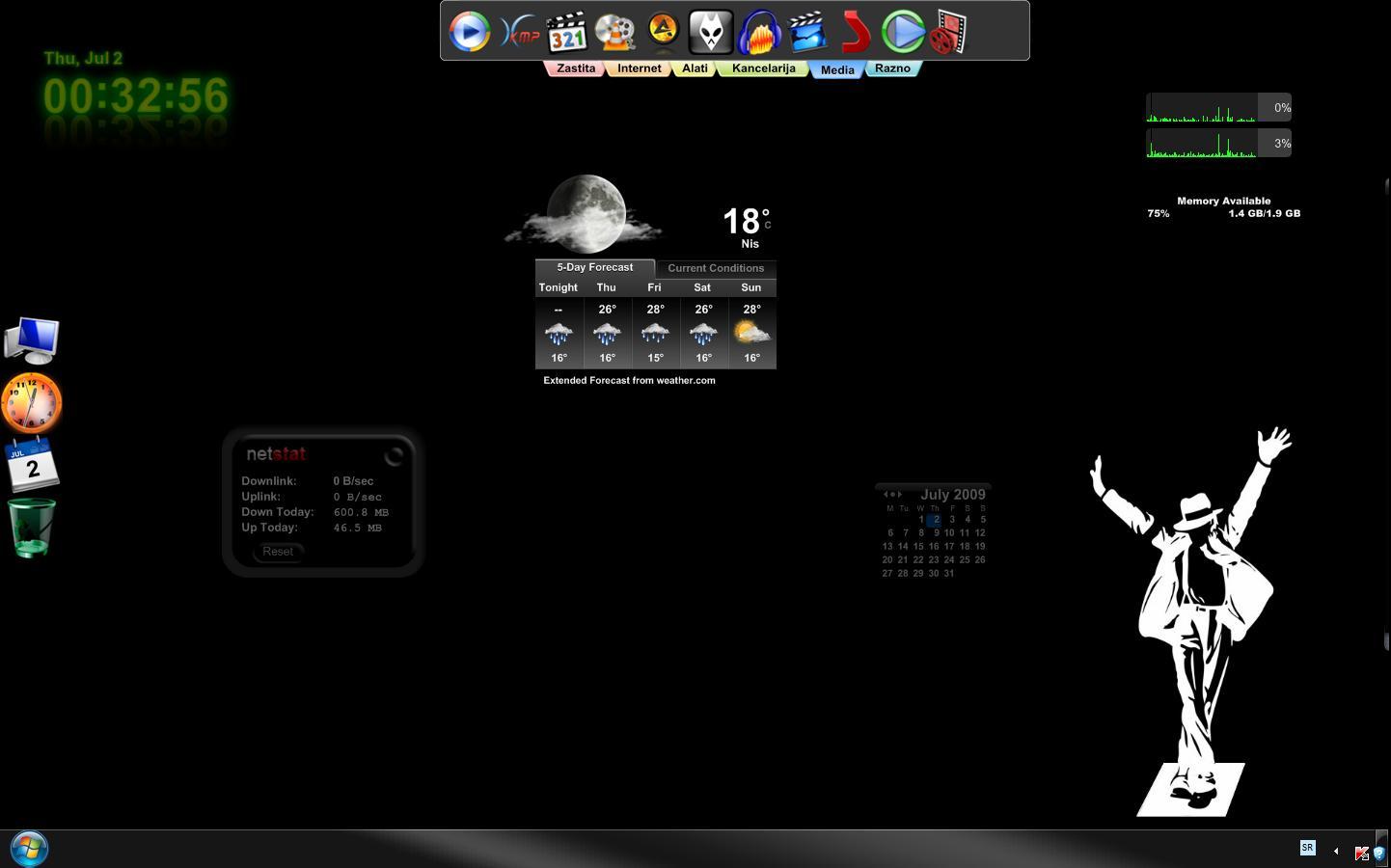This screenshot has height=868, width=1391.
Task: Click the Memory Available 1.4 GB/1.9 GB value
Action: point(1265,213)
